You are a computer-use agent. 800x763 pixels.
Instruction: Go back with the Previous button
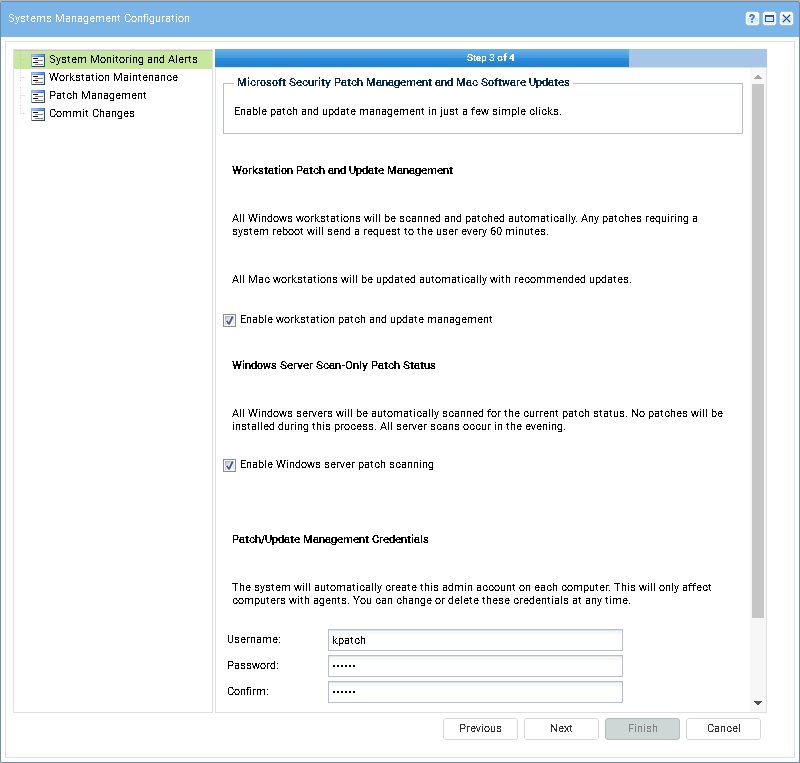tap(480, 729)
